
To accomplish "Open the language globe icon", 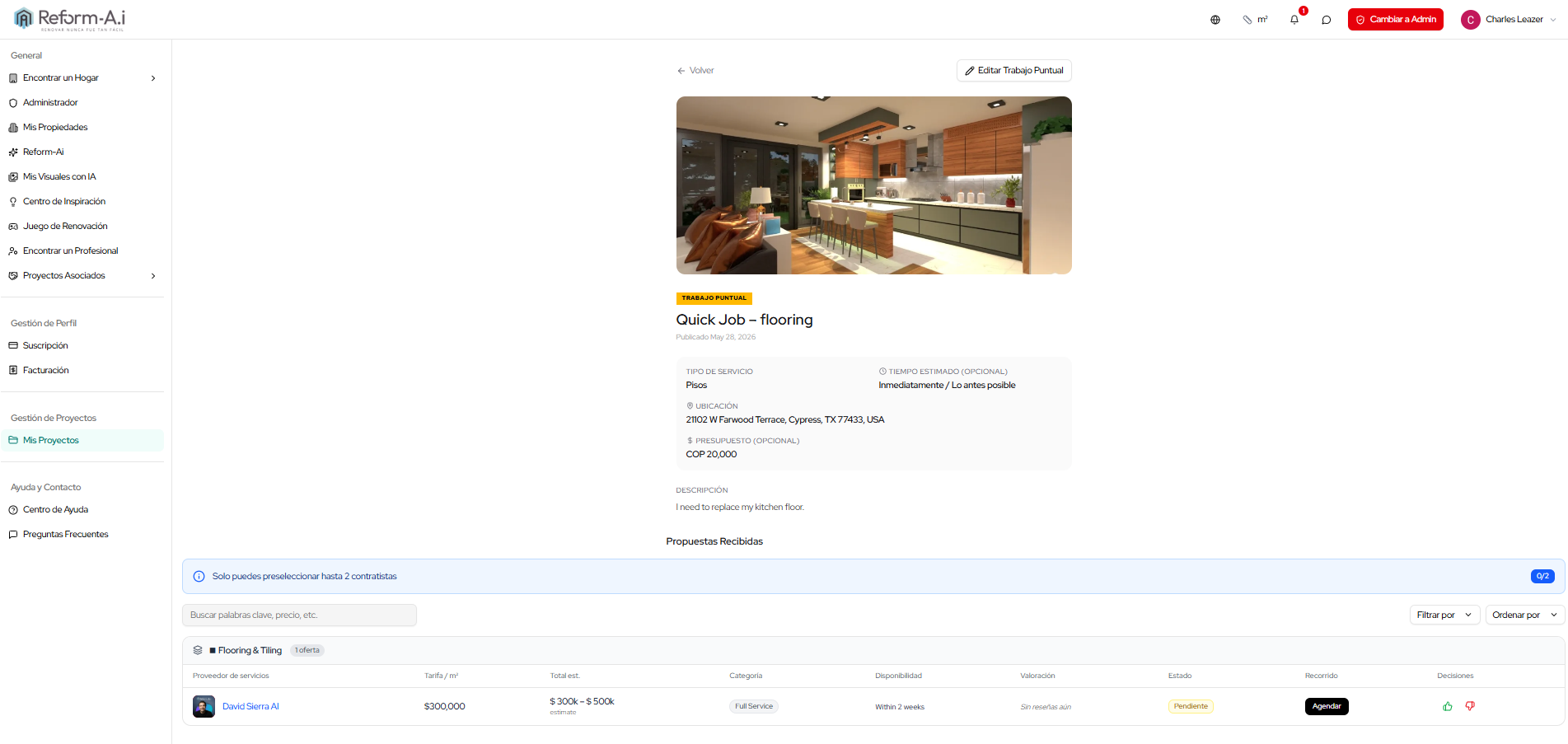I will [x=1215, y=20].
